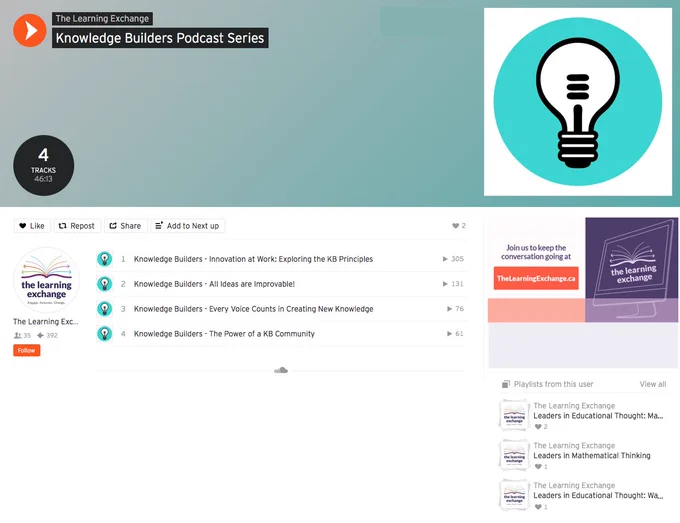This screenshot has height=523, width=680.
Task: Open Leaders in Mathematical Thinking playlist
Action: tap(592, 456)
